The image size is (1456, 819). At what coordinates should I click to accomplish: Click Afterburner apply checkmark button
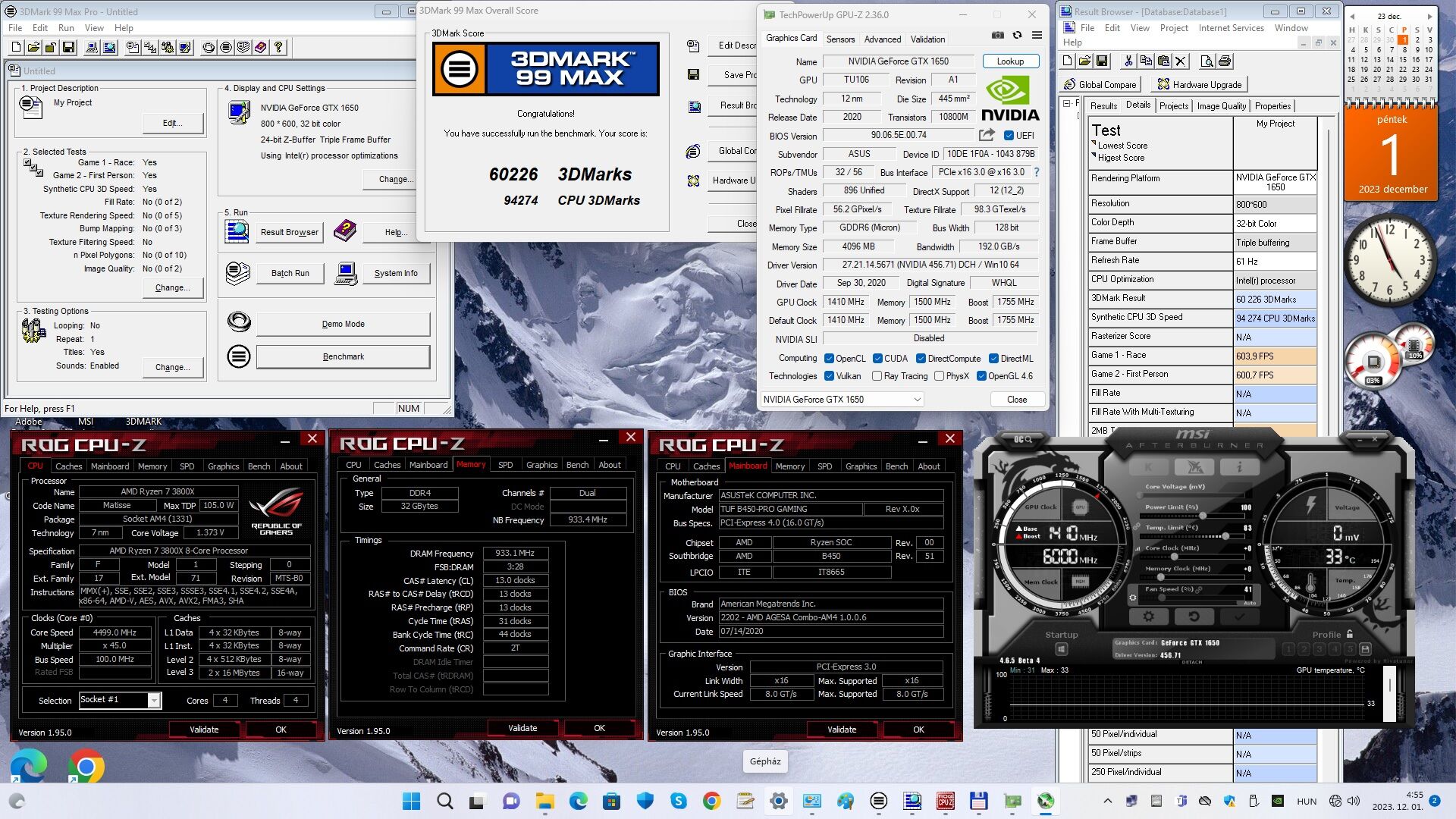click(1239, 617)
